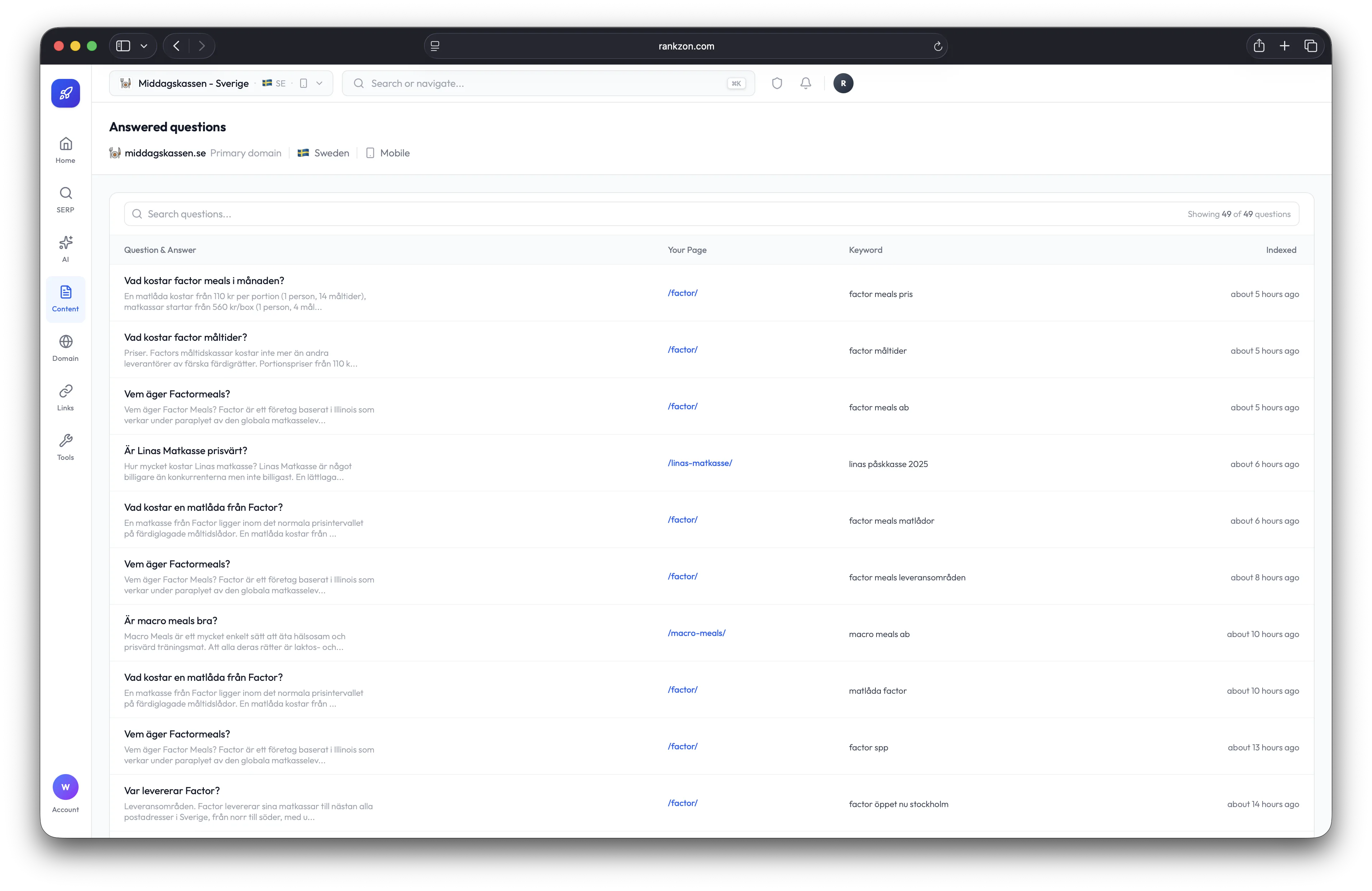Click the Your Page column header
The height and width of the screenshot is (891, 1372).
click(687, 250)
